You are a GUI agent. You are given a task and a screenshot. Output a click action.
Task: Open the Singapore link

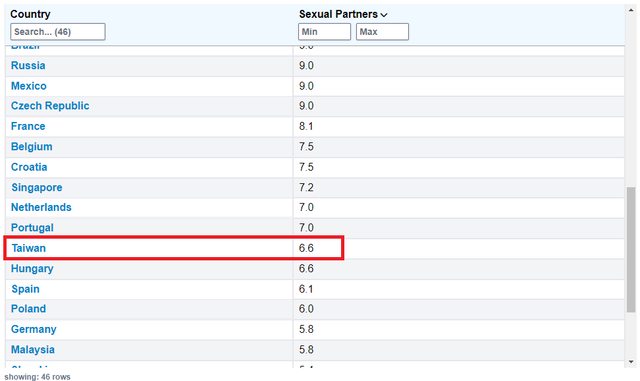tap(37, 187)
